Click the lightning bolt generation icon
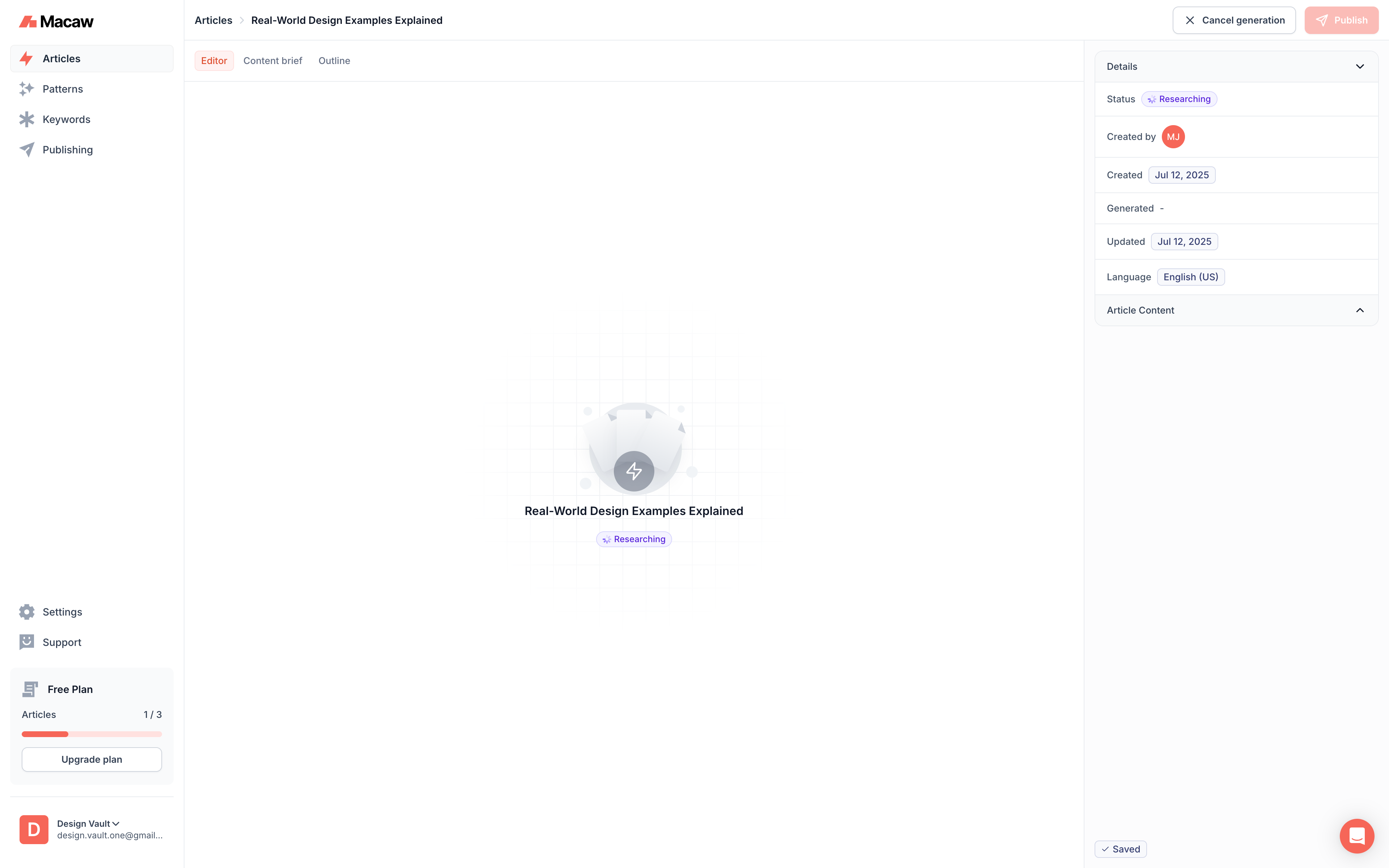 [x=634, y=471]
